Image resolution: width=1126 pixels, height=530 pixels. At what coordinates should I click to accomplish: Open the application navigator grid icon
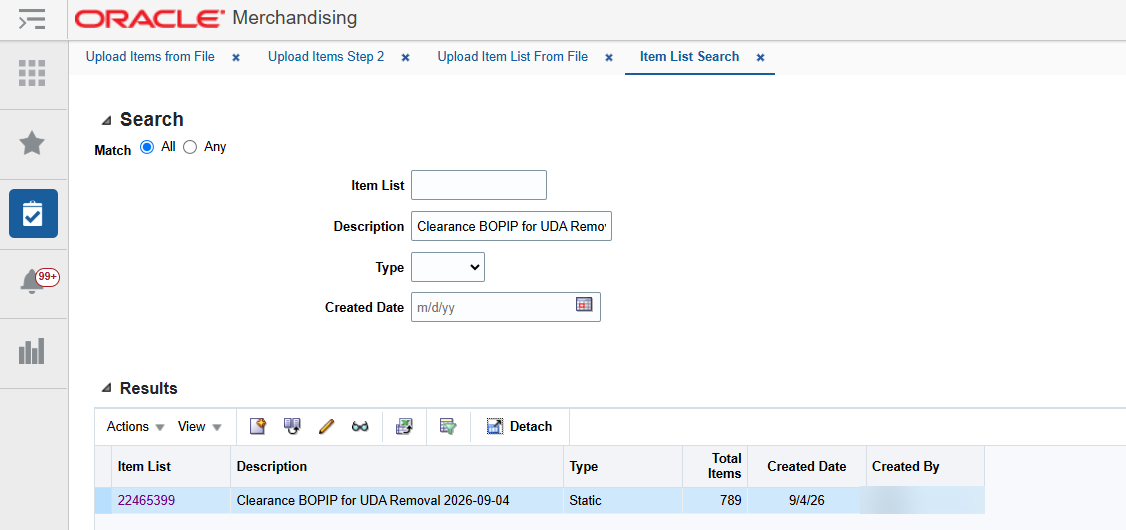[x=32, y=73]
